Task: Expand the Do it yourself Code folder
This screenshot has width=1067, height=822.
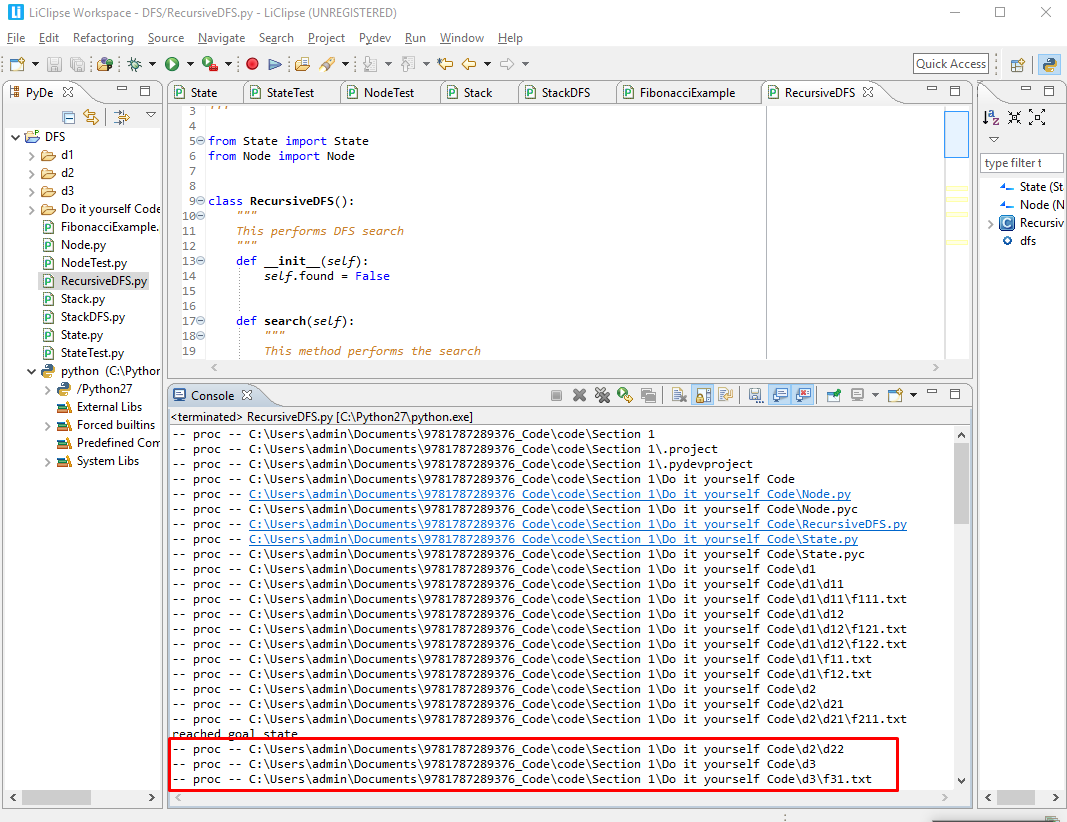Action: (x=31, y=210)
